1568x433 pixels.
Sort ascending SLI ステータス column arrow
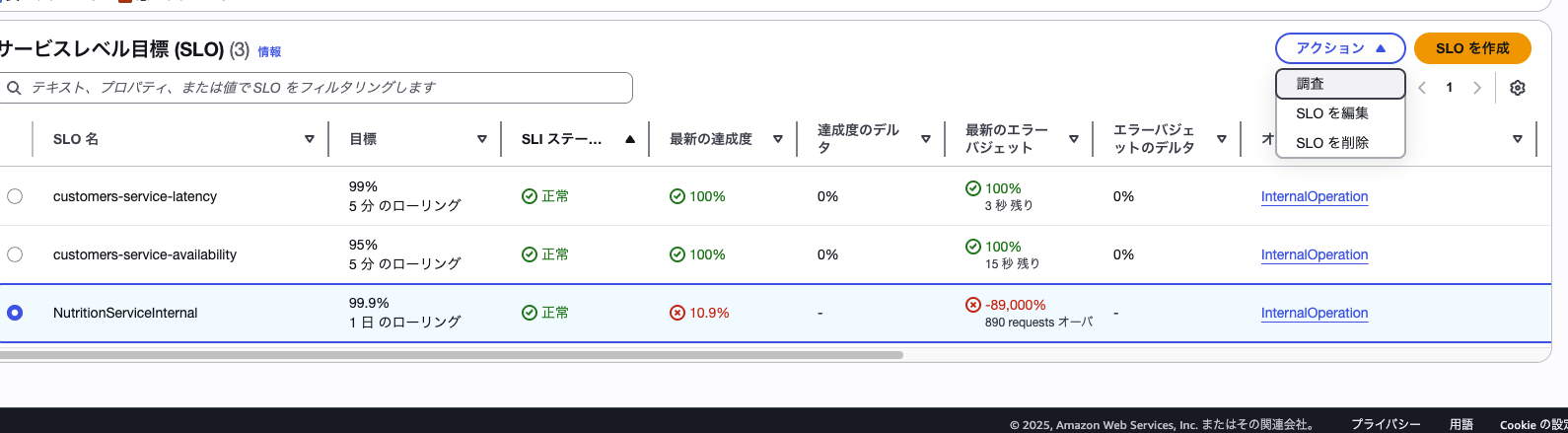[629, 139]
